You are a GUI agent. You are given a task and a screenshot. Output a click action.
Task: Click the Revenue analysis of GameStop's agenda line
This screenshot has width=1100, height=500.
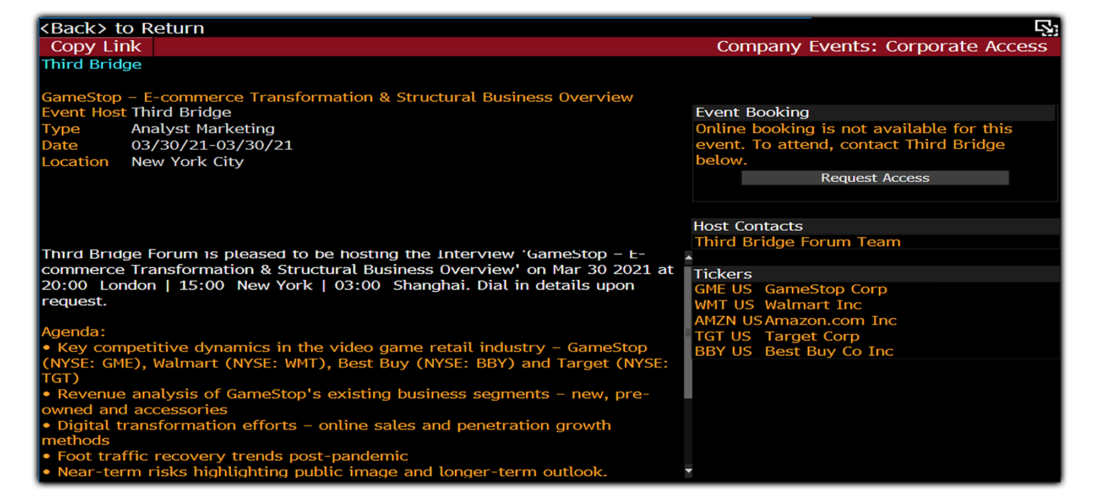coord(345,402)
